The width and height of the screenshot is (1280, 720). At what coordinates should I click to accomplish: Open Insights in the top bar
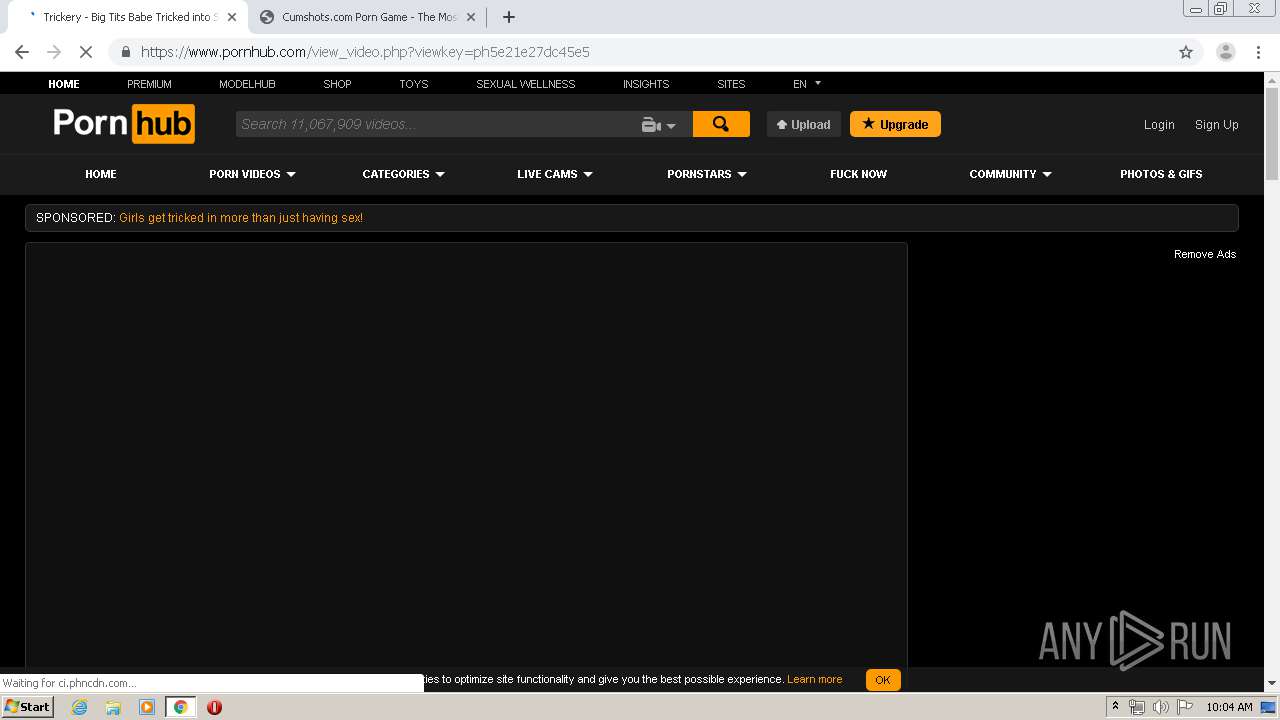coord(646,84)
